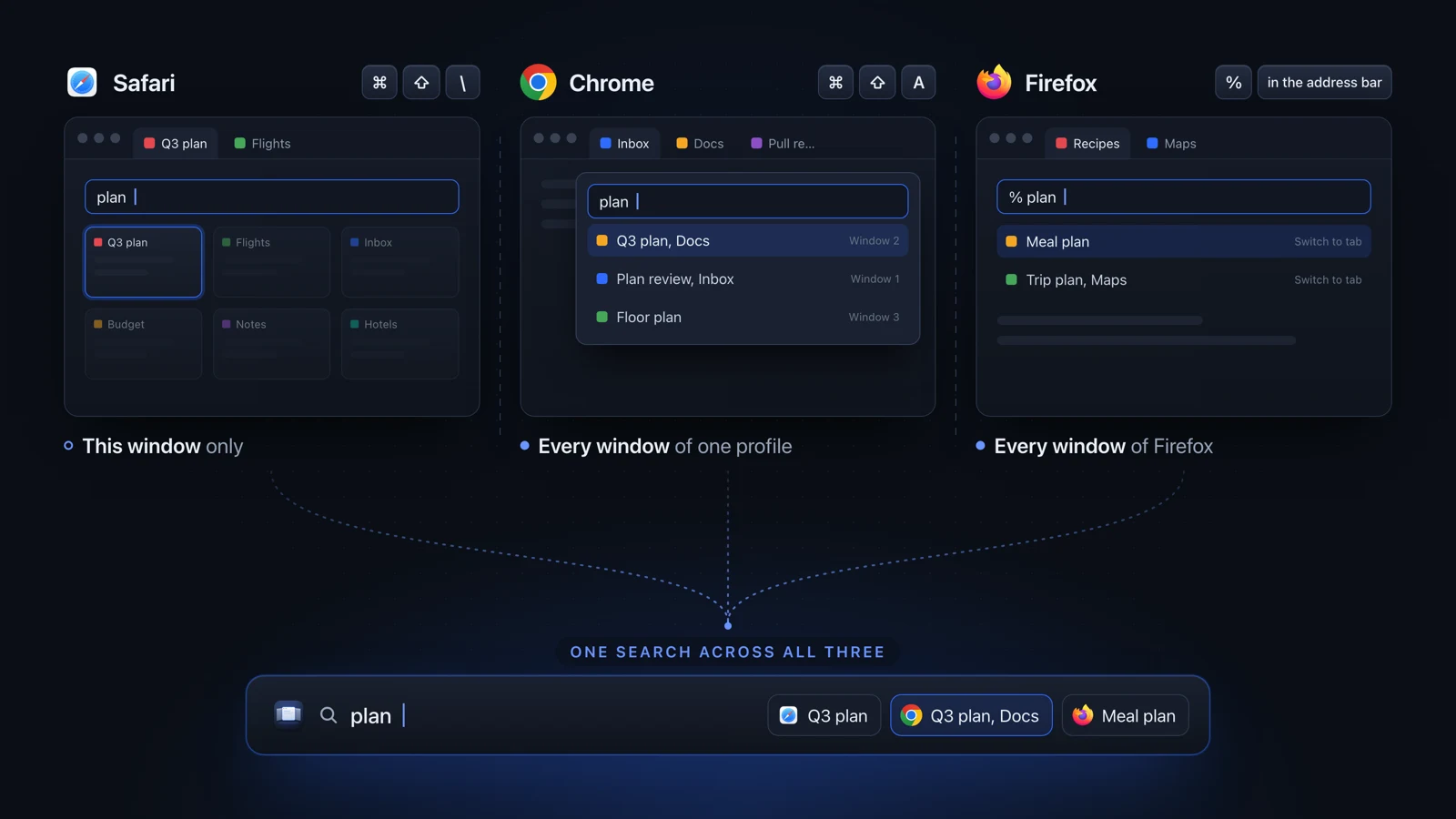The width and height of the screenshot is (1456, 819).
Task: Click the 'in the address bar' label
Action: [1324, 82]
